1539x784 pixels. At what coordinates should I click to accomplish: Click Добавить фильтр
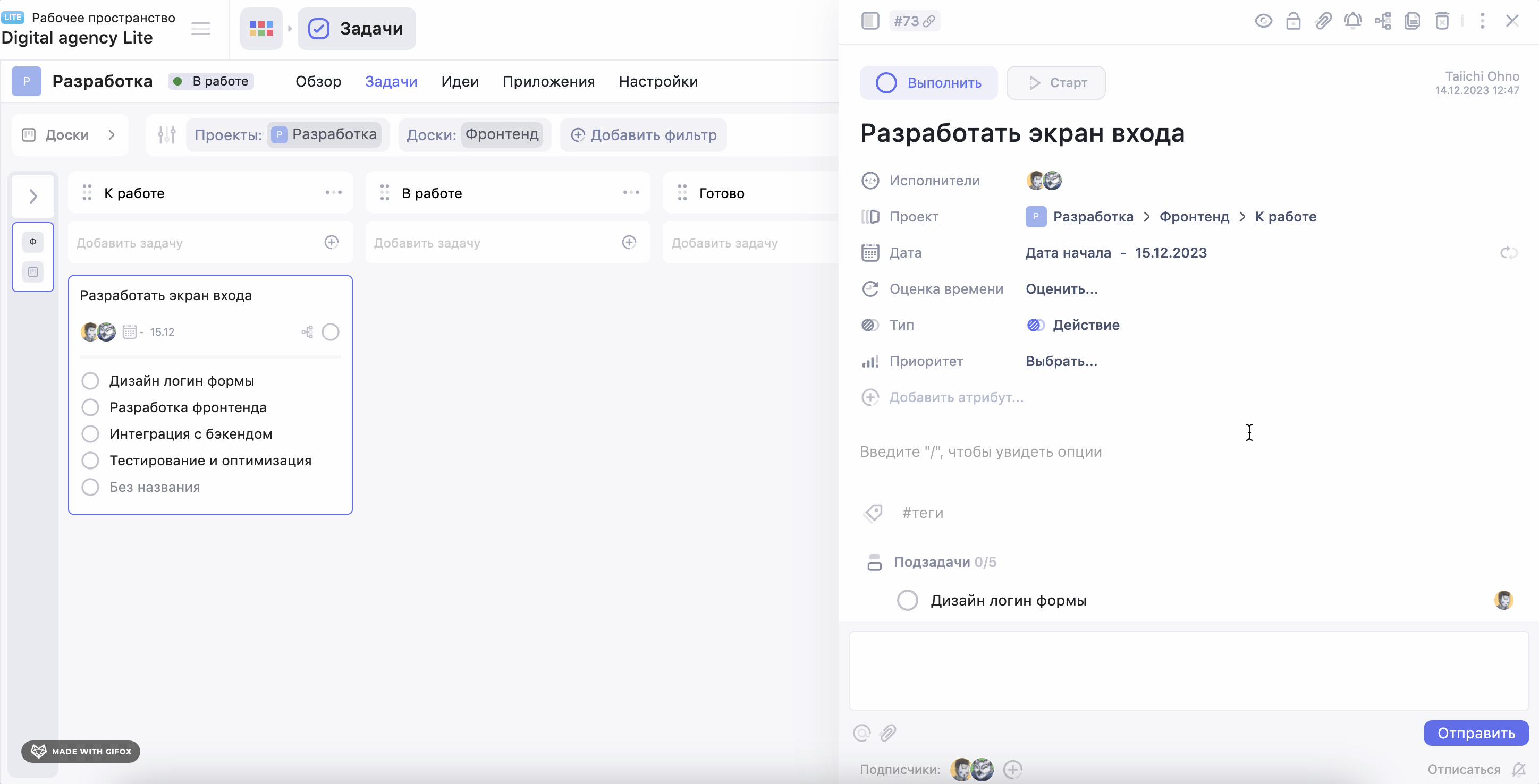tap(644, 135)
